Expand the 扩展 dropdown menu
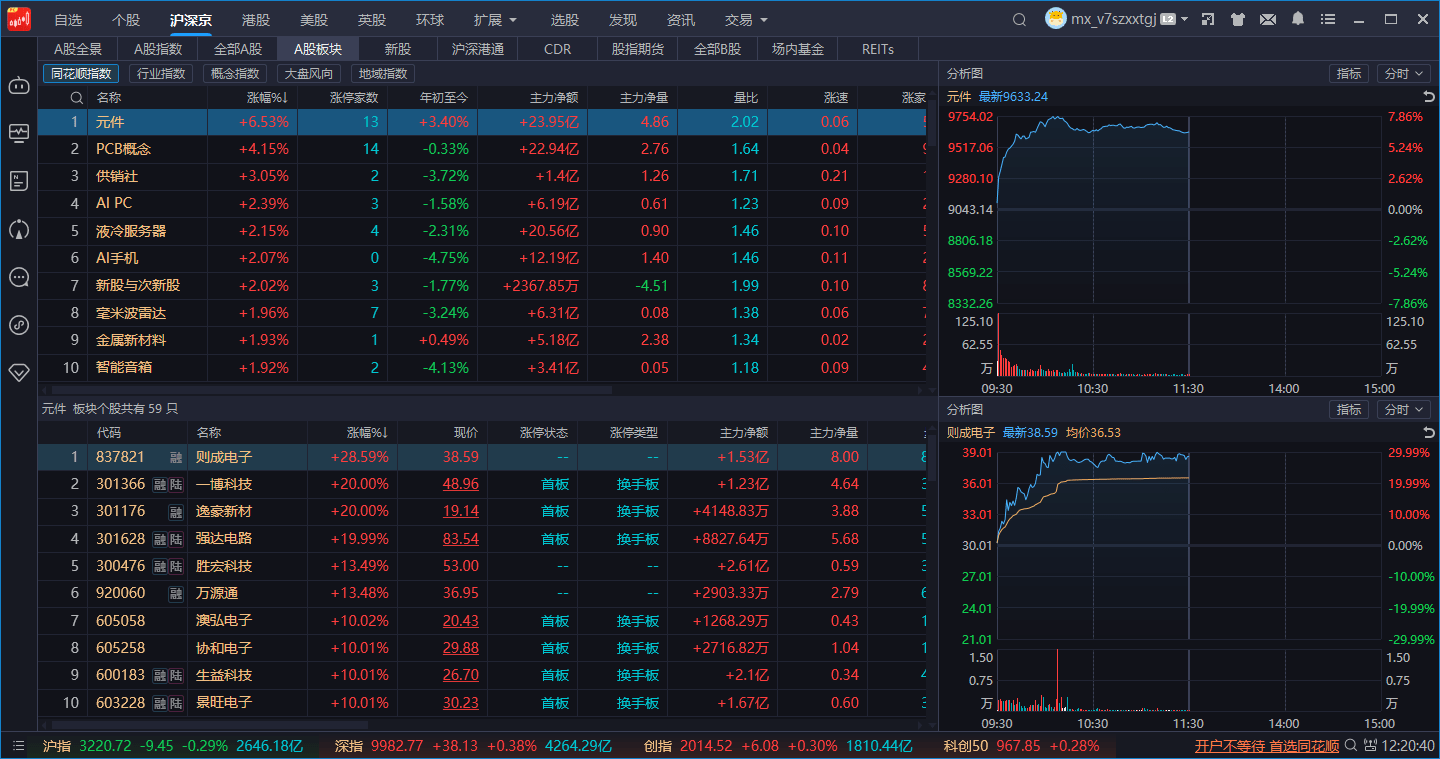Viewport: 1440px width, 759px height. click(x=495, y=20)
